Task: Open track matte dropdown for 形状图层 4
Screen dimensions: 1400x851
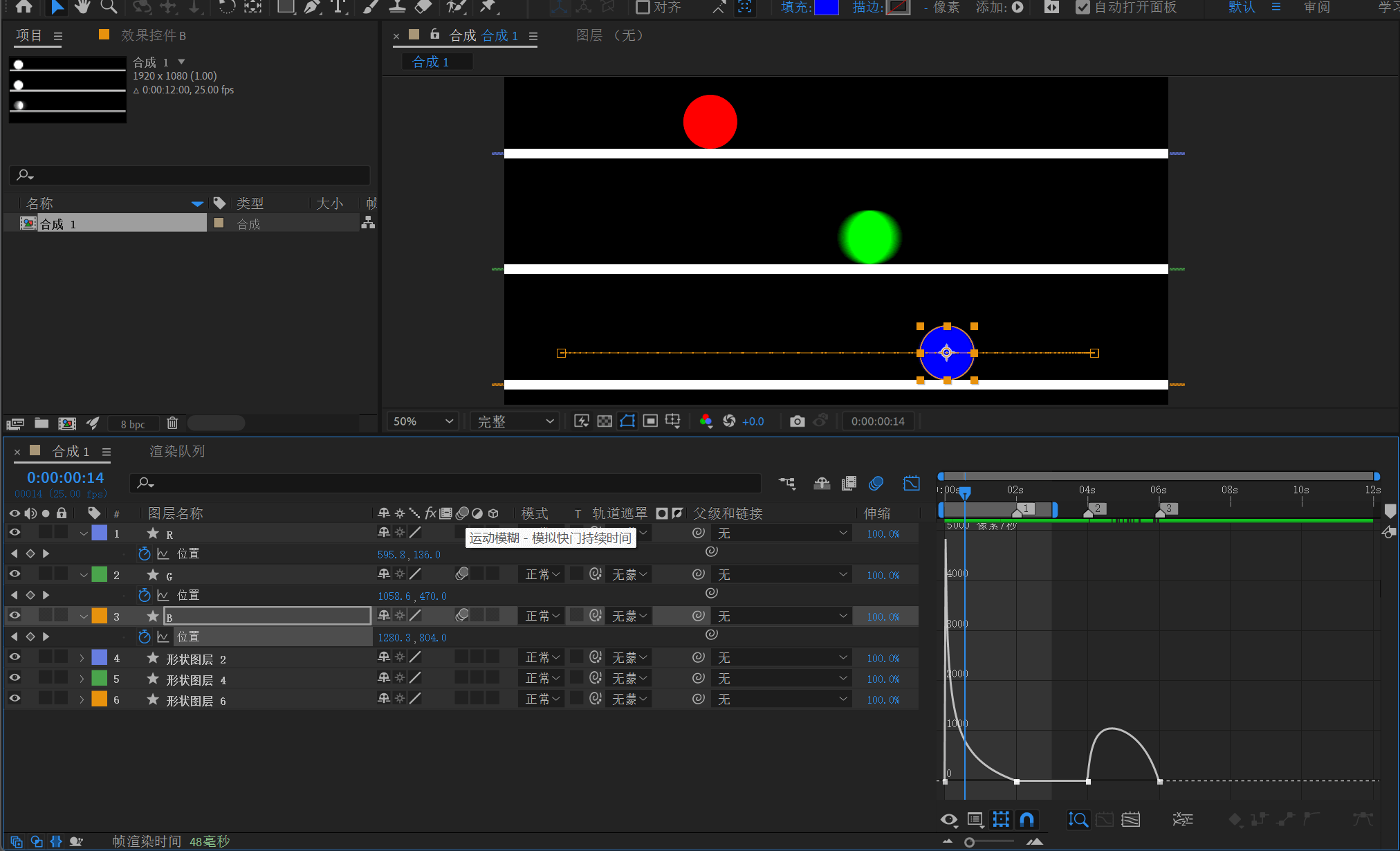Action: click(629, 679)
